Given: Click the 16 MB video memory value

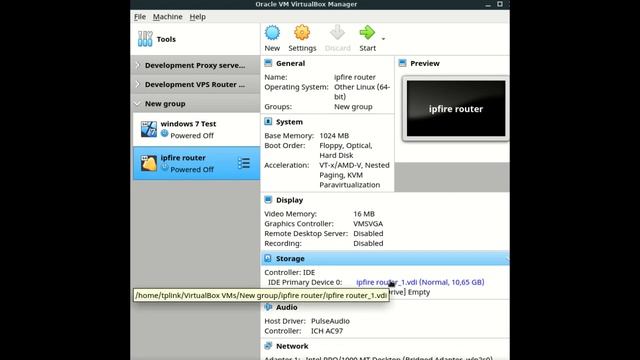Looking at the screenshot, I should click(364, 214).
